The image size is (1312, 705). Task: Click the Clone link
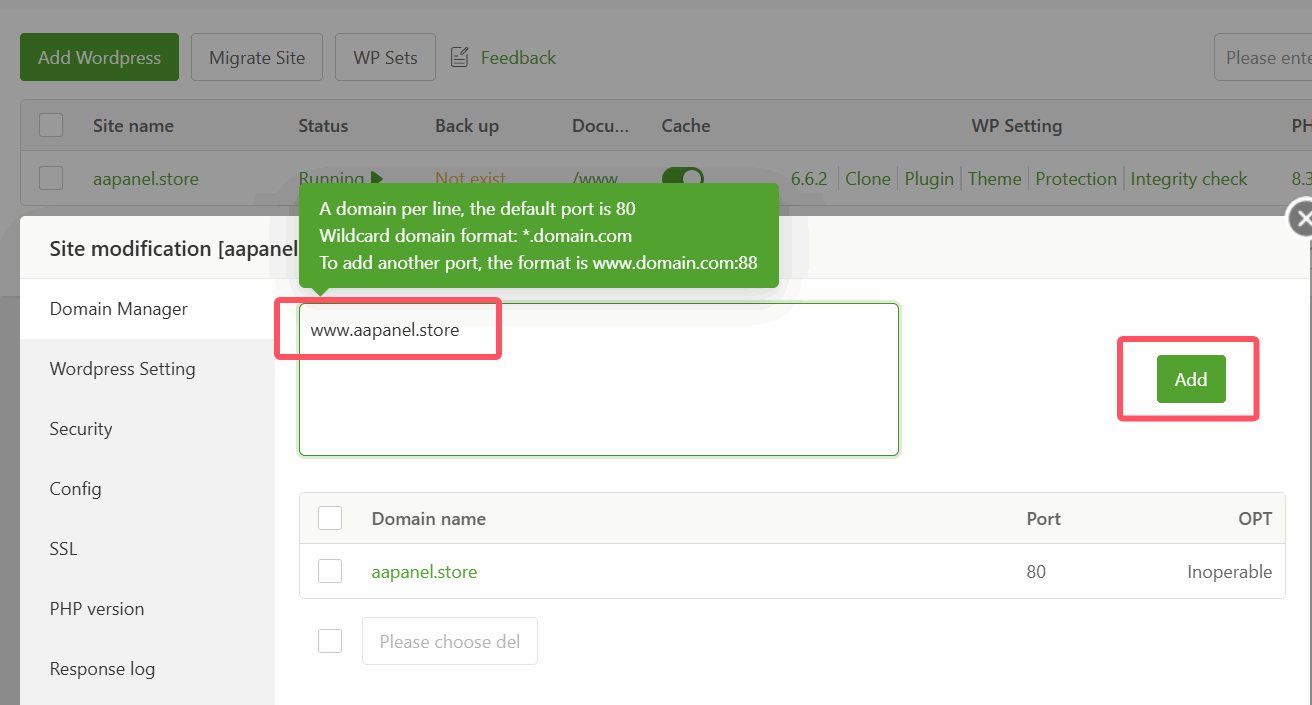[867, 179]
